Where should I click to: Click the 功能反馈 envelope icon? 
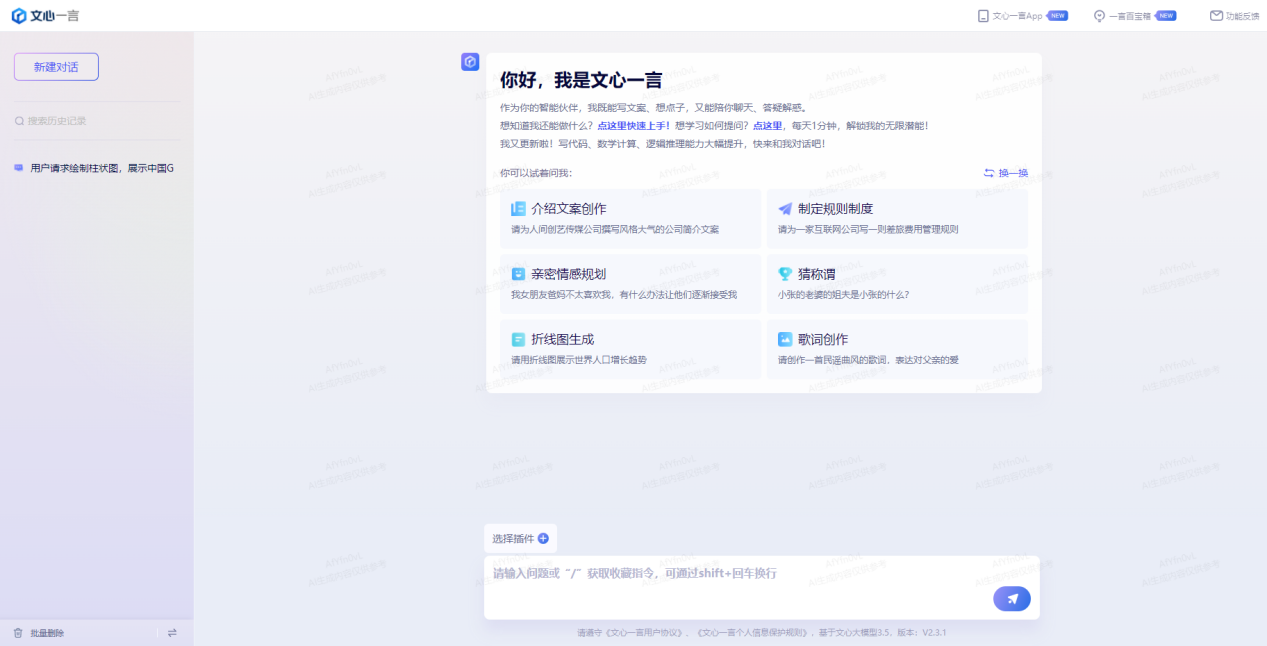(x=1216, y=15)
